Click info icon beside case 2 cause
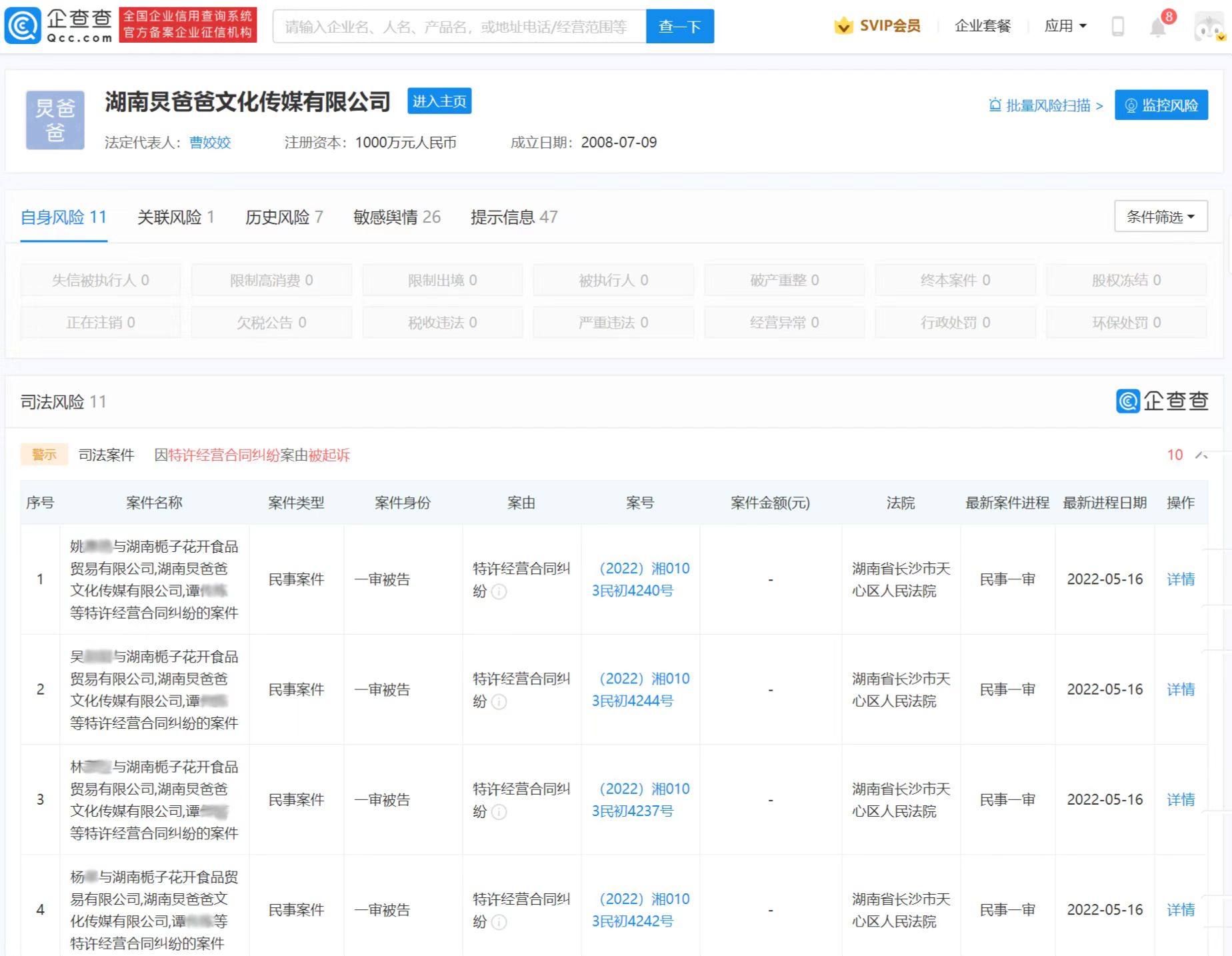Image resolution: width=1232 pixels, height=956 pixels. click(x=499, y=701)
